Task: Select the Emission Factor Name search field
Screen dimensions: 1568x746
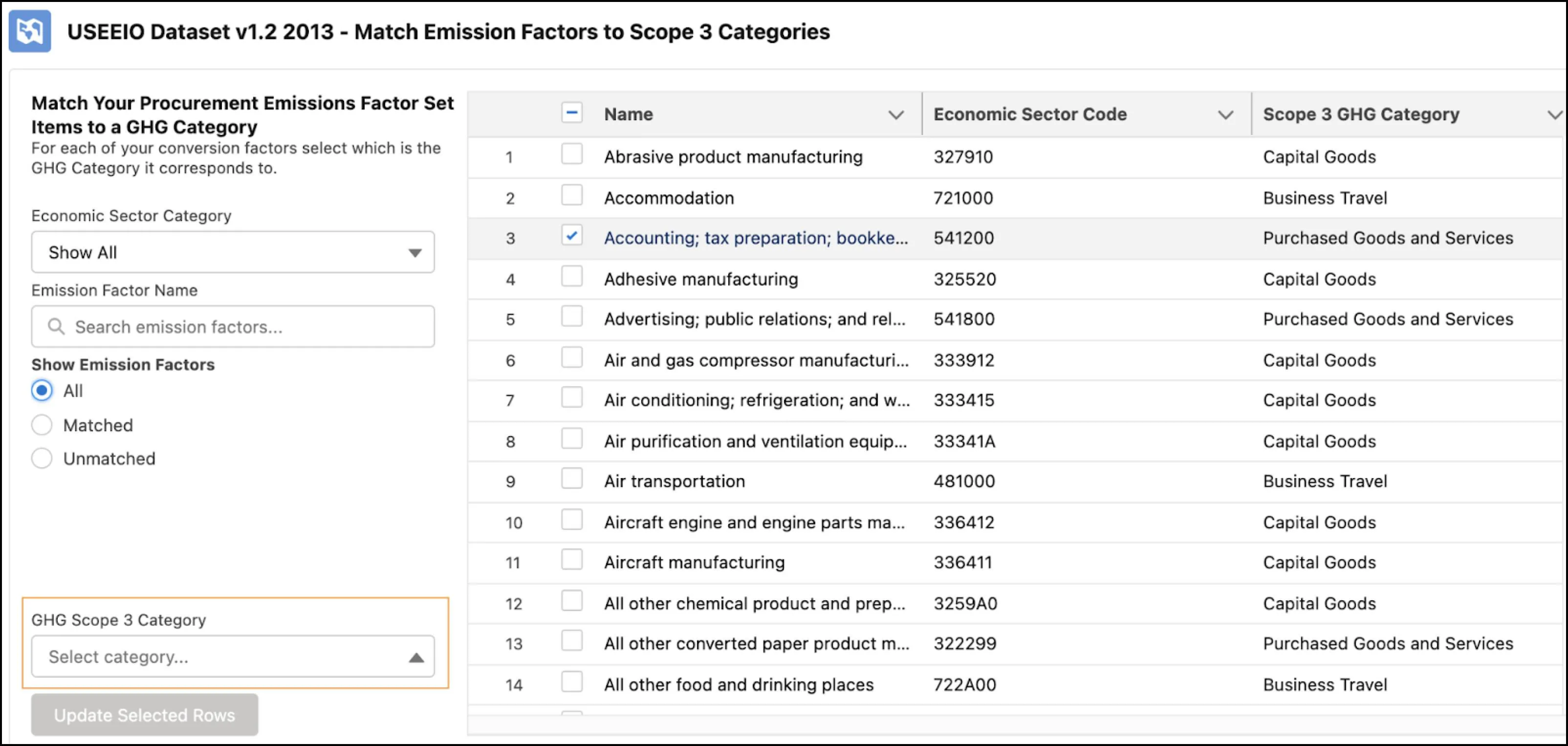Action: coord(233,326)
